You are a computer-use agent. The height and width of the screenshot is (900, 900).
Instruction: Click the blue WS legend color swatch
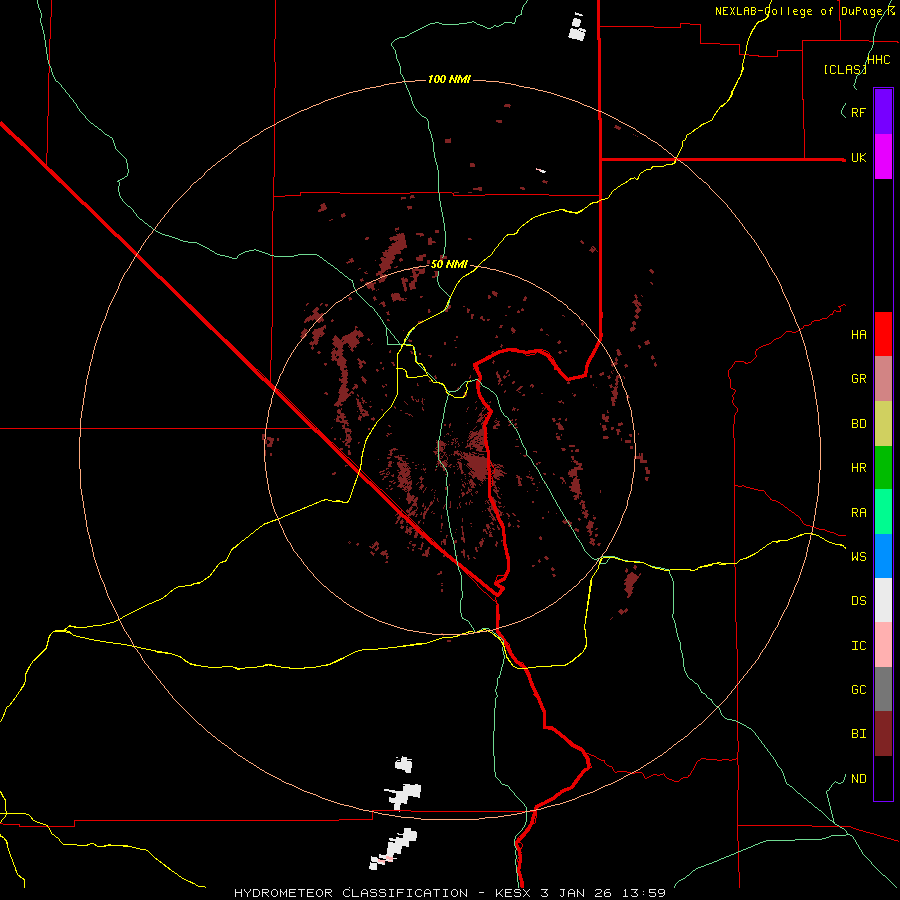pyautogui.click(x=883, y=556)
